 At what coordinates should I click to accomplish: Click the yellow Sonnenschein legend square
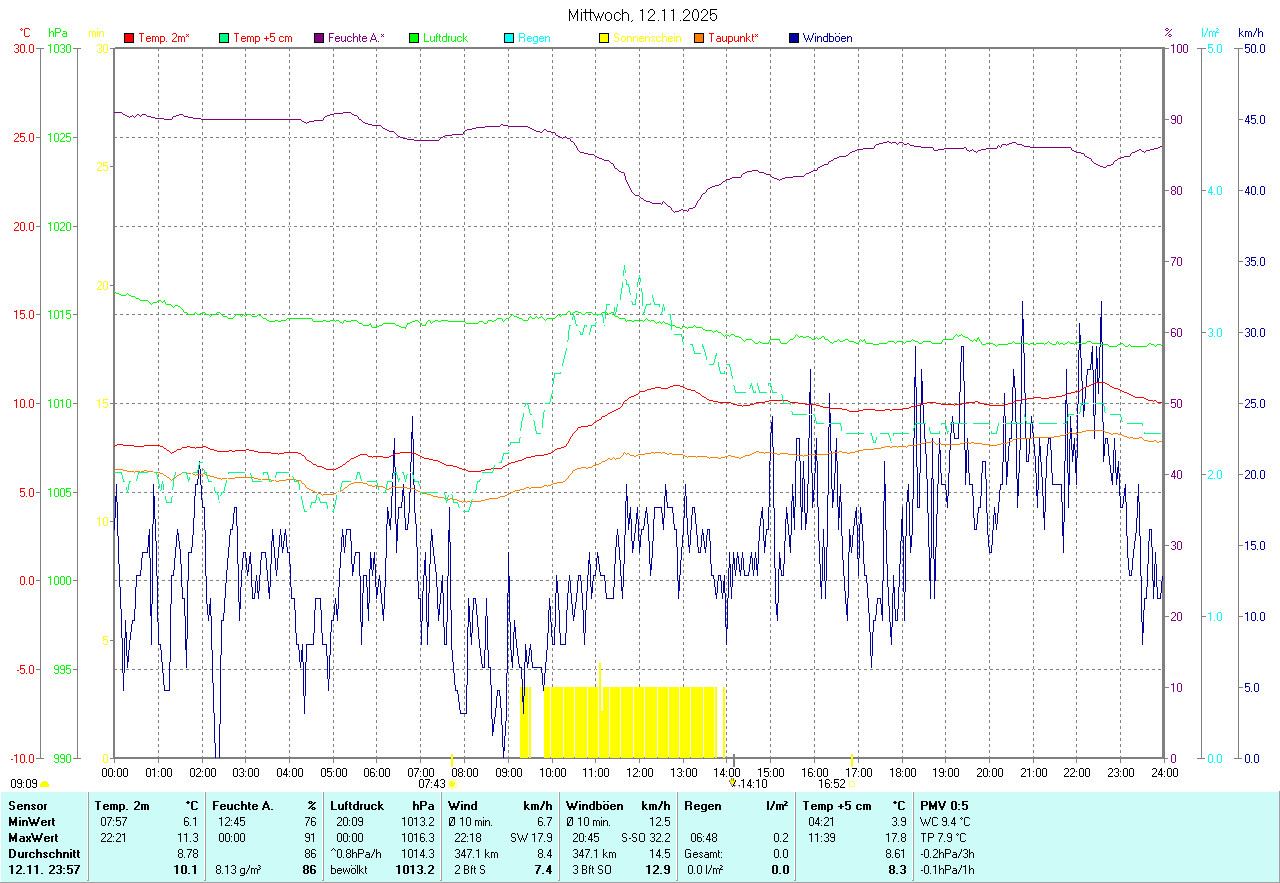click(604, 38)
